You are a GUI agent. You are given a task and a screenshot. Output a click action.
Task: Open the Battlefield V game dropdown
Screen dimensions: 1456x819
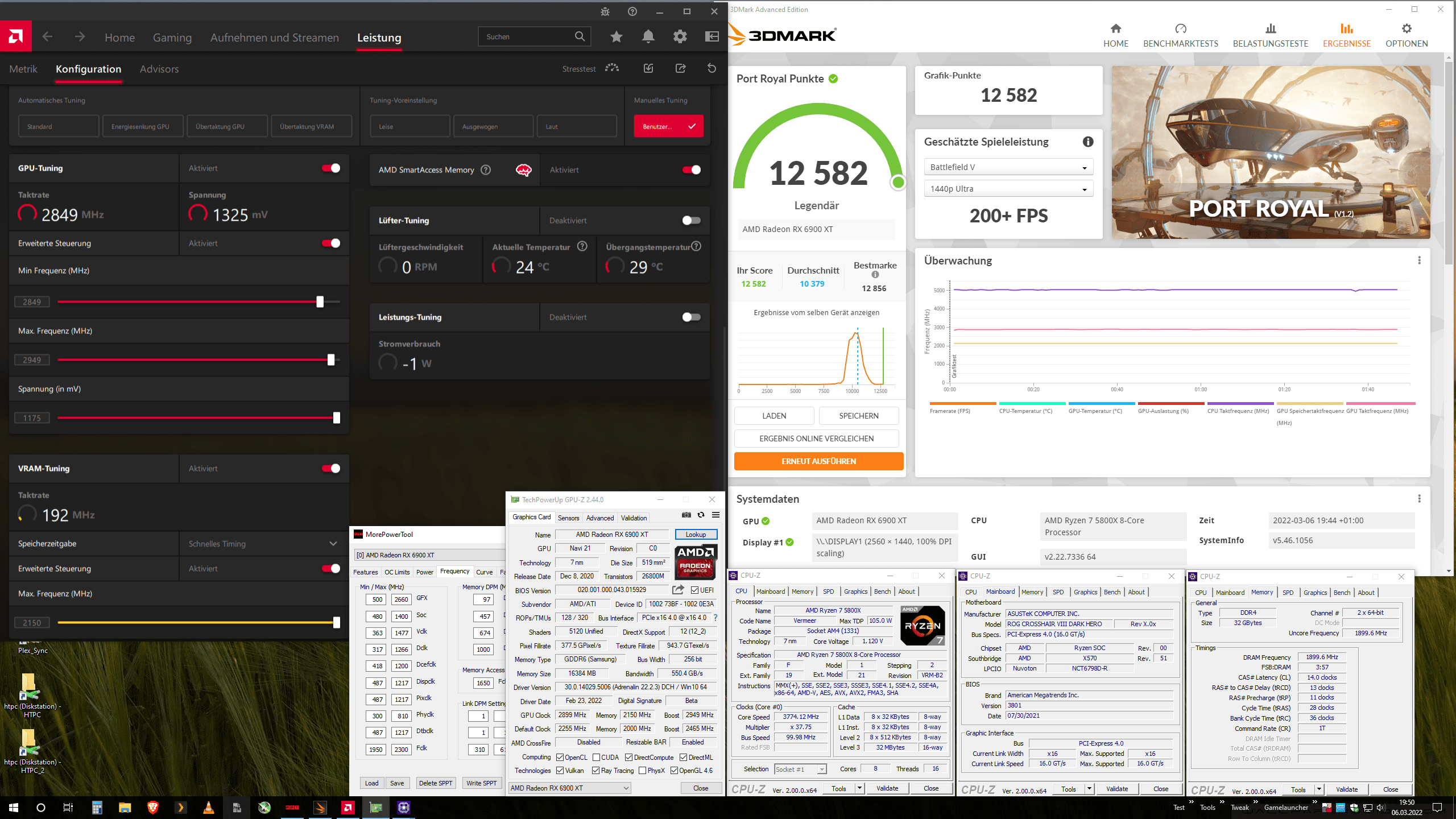click(x=1008, y=167)
